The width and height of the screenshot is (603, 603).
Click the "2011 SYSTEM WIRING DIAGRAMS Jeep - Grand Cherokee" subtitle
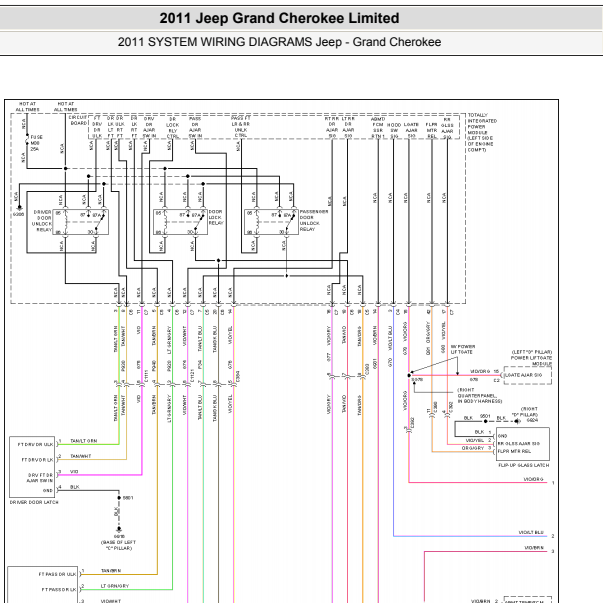[x=279, y=42]
